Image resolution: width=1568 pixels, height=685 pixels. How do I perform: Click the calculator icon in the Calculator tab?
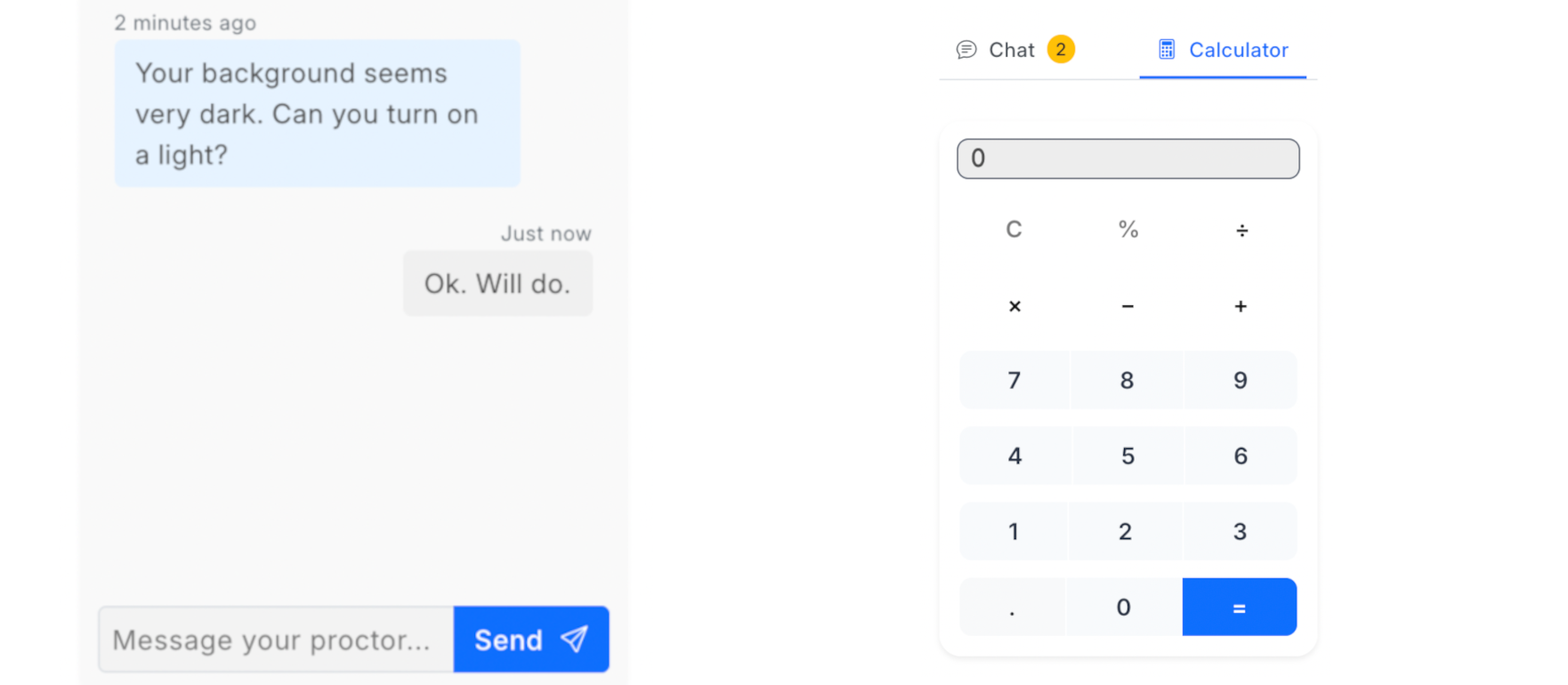point(1167,50)
